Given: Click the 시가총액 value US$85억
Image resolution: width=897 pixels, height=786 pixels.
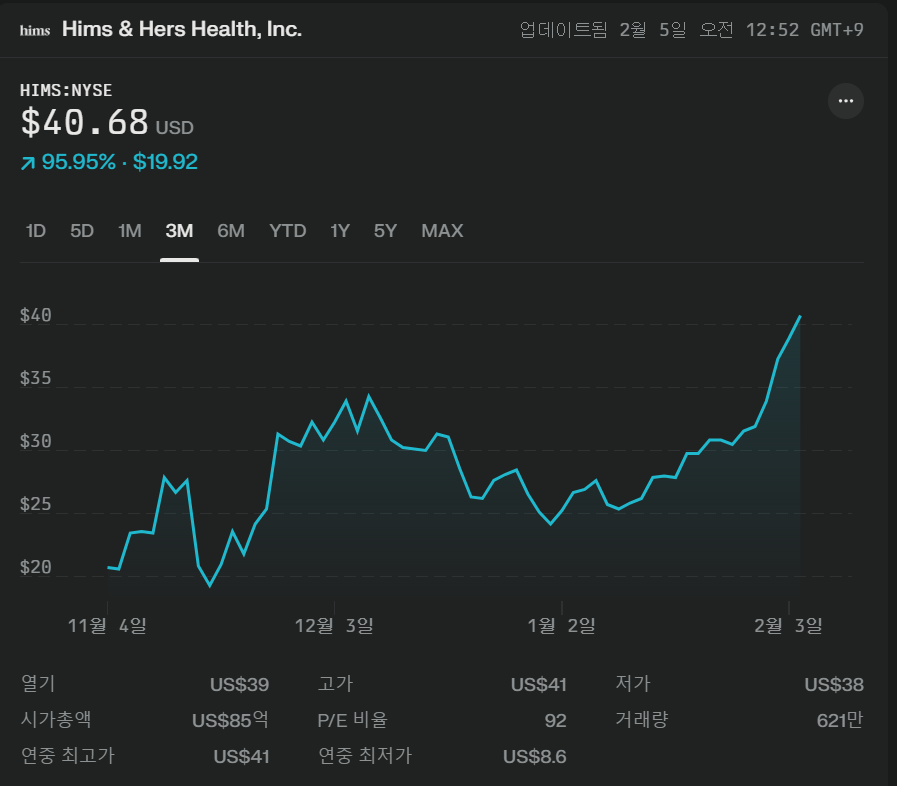Looking at the screenshot, I should click(x=230, y=720).
